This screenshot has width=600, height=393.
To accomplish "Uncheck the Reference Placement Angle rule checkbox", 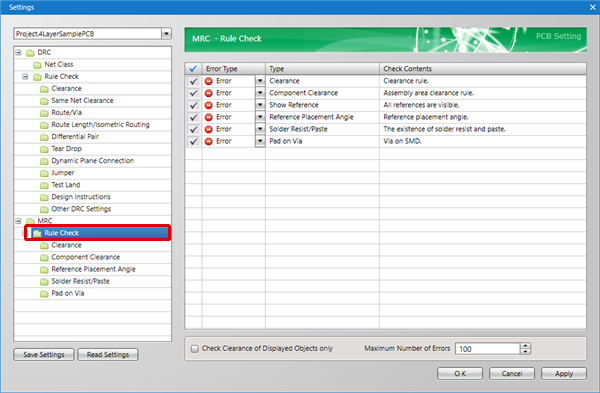I will click(194, 117).
